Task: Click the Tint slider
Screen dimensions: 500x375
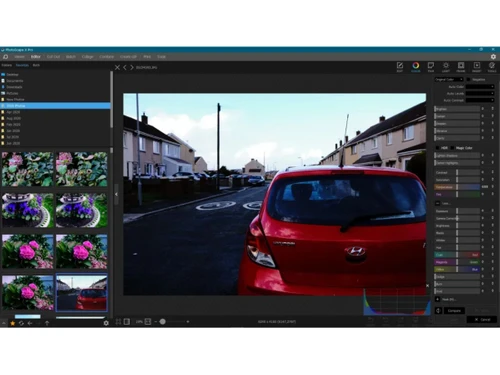Action: click(x=457, y=194)
